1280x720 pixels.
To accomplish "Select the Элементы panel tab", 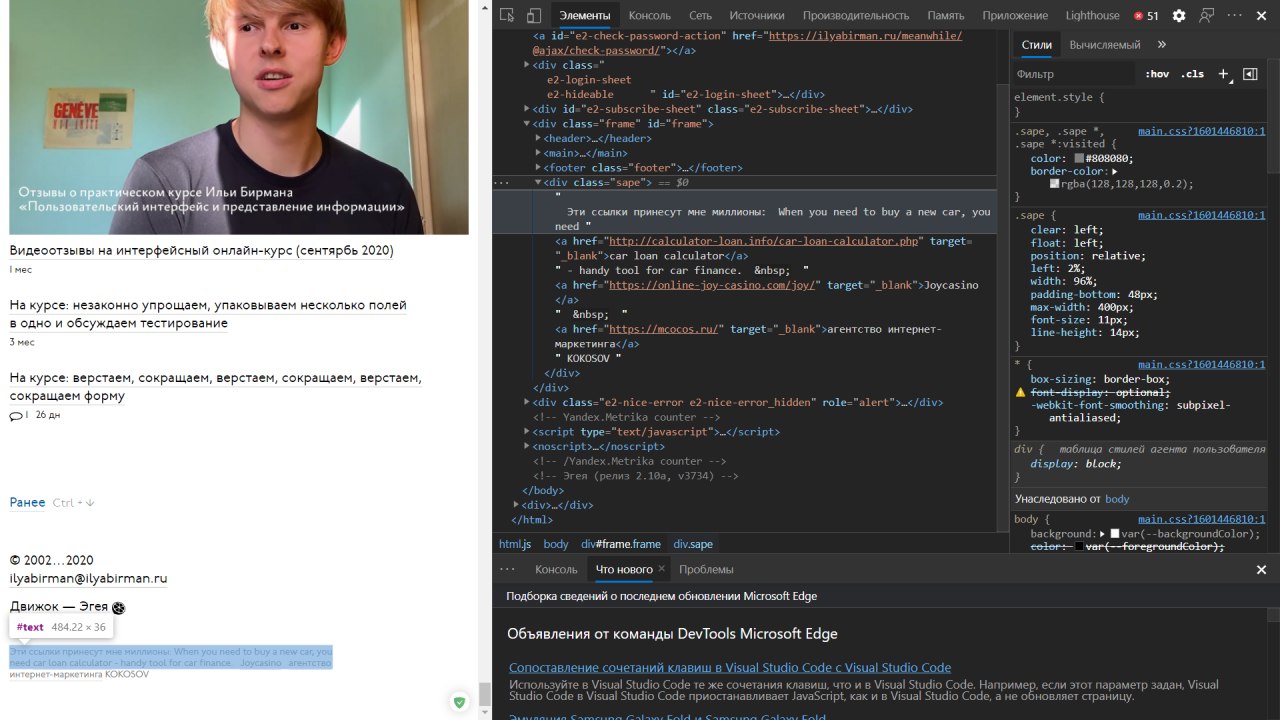I will 585,15.
